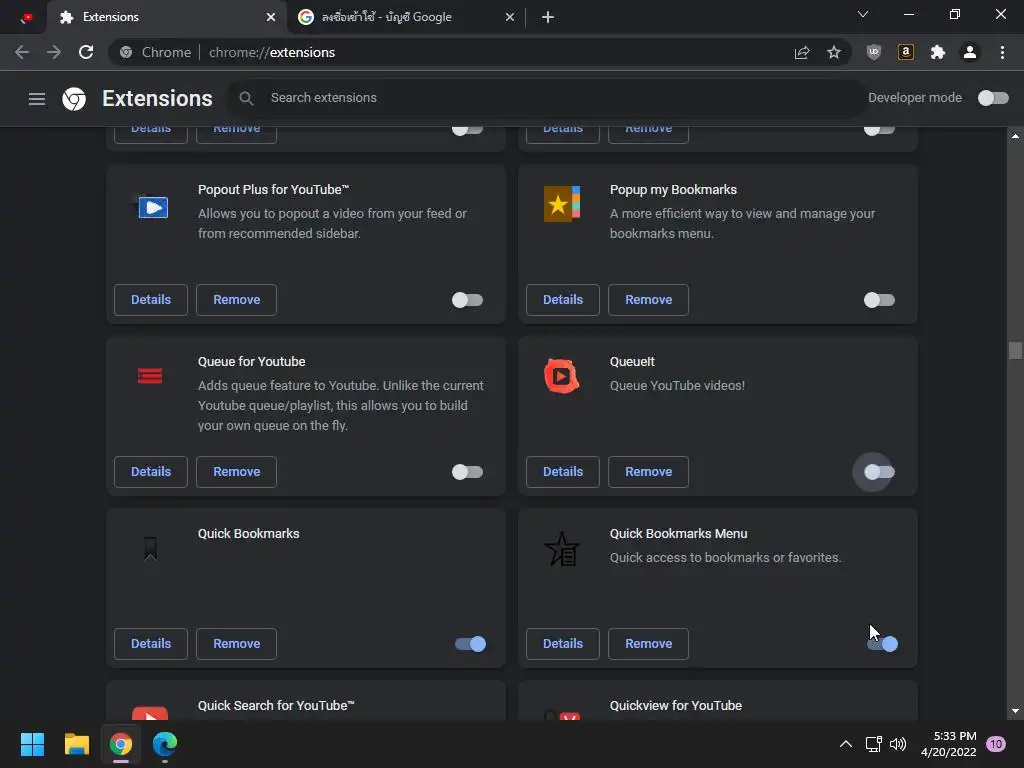Remove Popout Plus for YouTube
This screenshot has height=768, width=1024.
click(236, 300)
